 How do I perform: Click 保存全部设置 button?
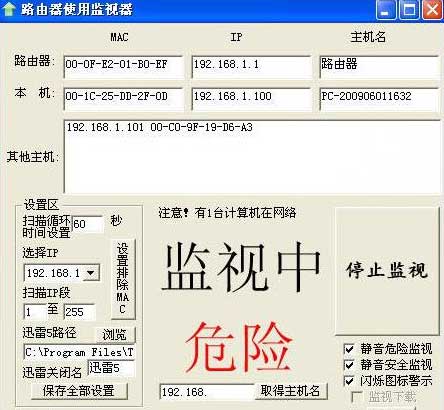coord(79,391)
